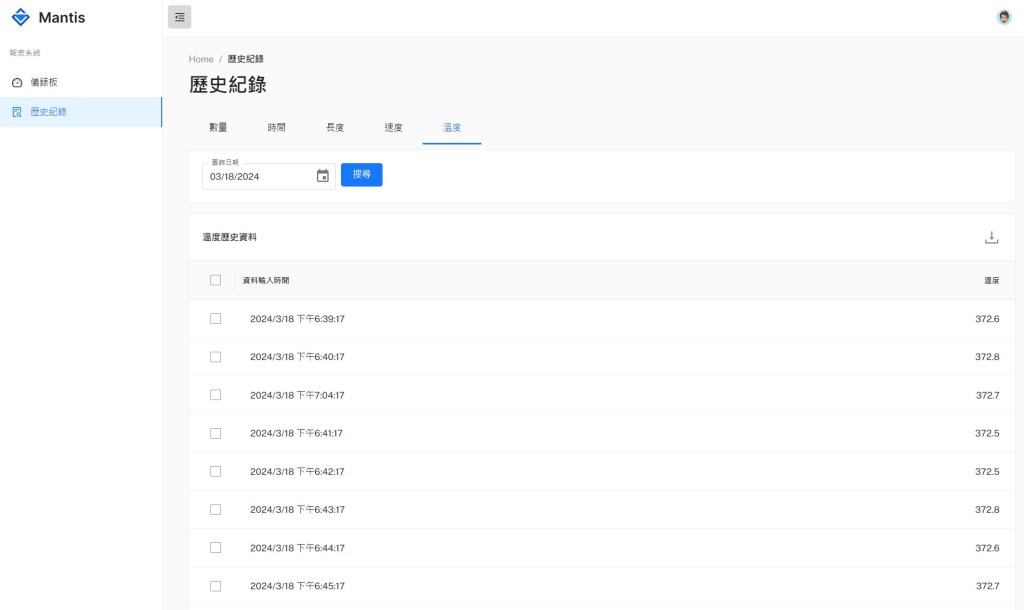Switch to the 速度 tab
Screen dimensions: 1024x610
coord(393,128)
